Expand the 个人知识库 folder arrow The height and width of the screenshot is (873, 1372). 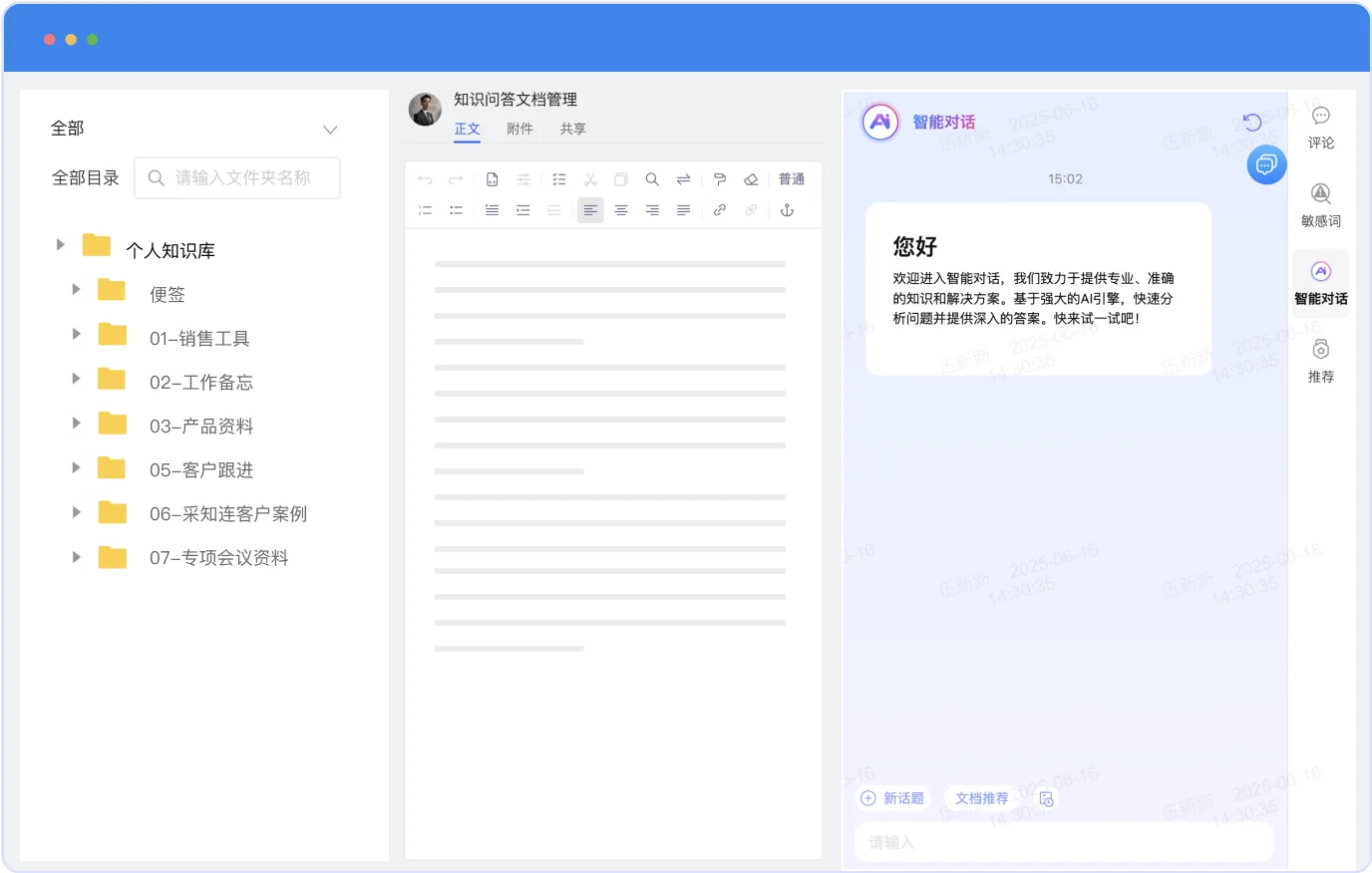click(x=61, y=244)
